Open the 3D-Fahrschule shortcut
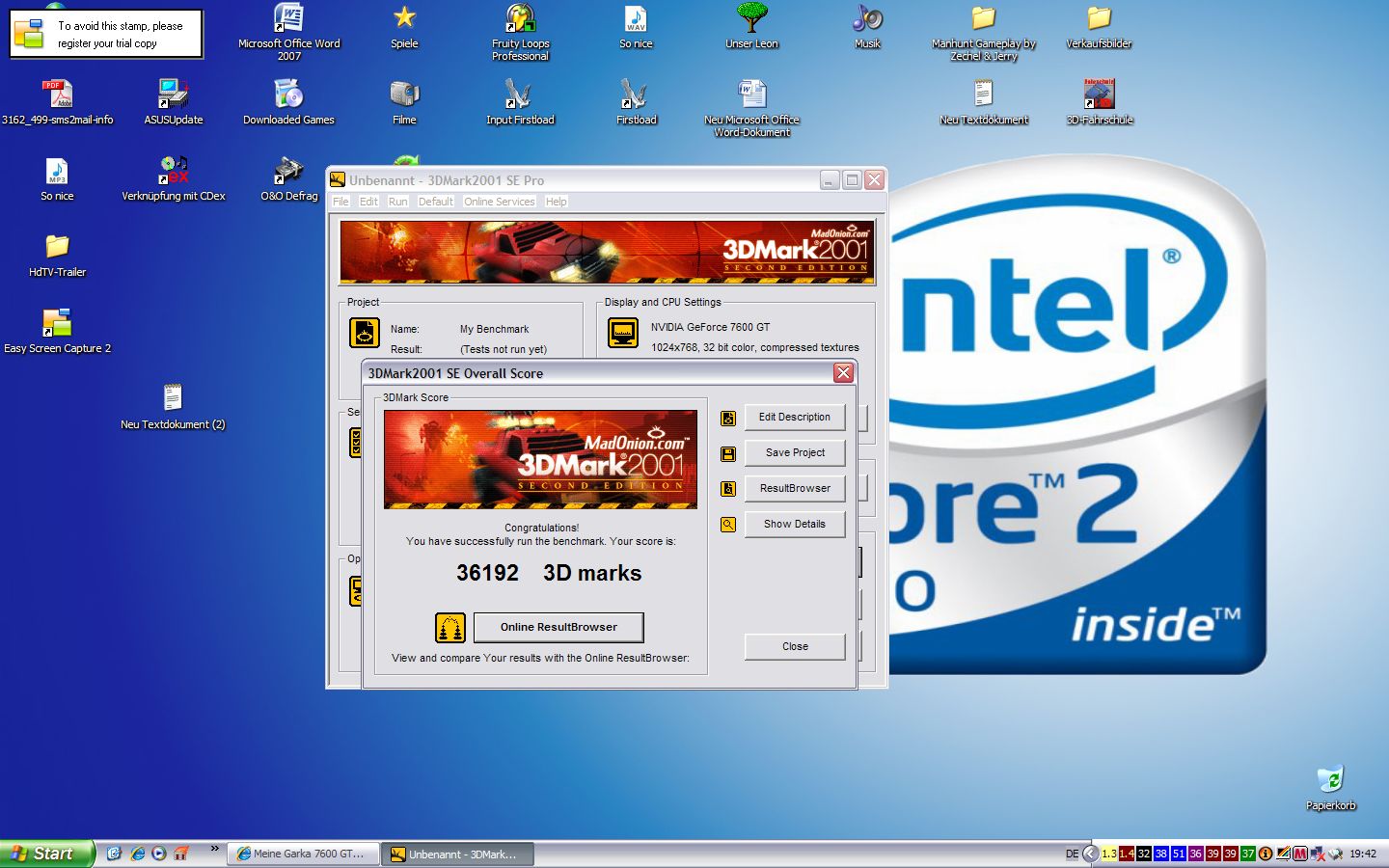The height and width of the screenshot is (868, 1389). click(x=1099, y=102)
